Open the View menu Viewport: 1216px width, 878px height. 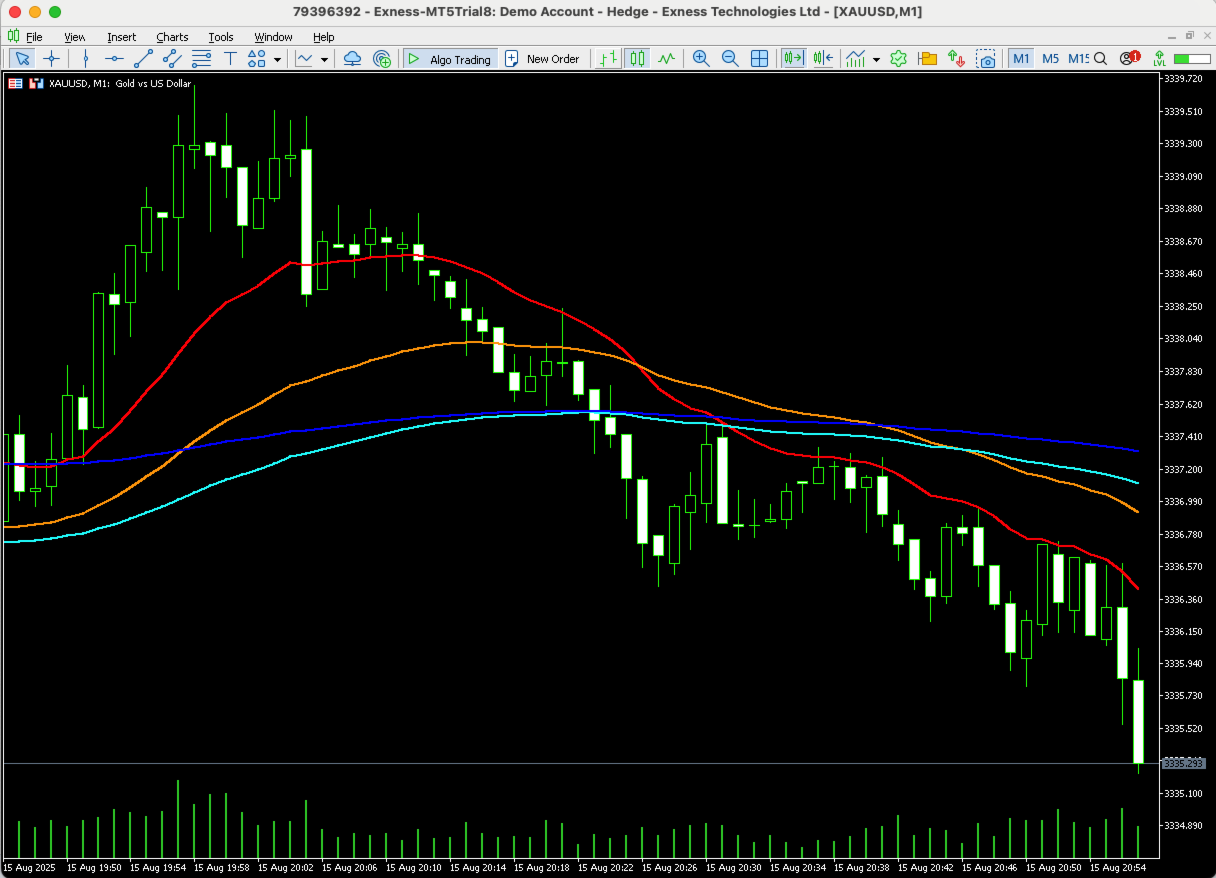tap(75, 37)
